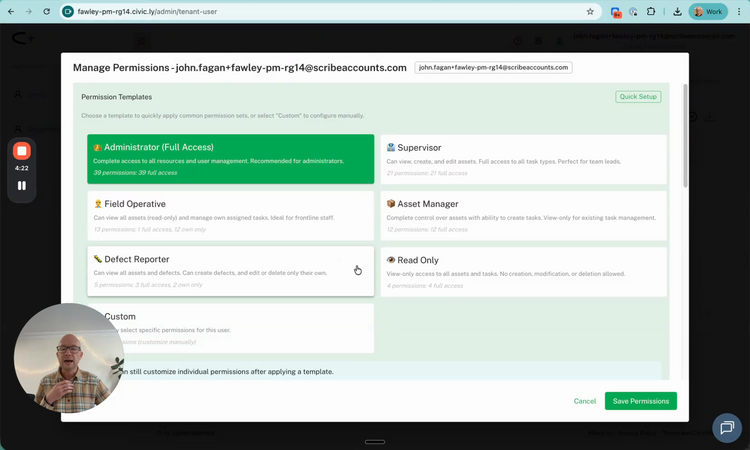This screenshot has width=750, height=450.
Task: Bookmark this page using the star icon
Action: click(590, 11)
